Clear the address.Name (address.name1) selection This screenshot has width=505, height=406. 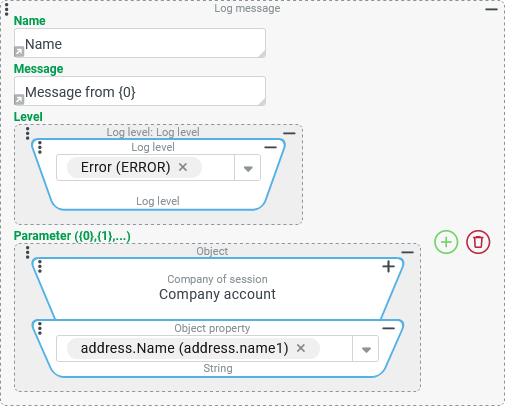click(x=301, y=348)
